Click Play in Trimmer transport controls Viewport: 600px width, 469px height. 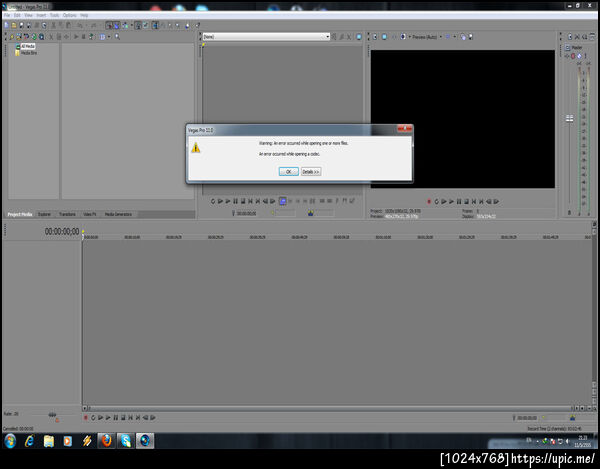click(228, 201)
